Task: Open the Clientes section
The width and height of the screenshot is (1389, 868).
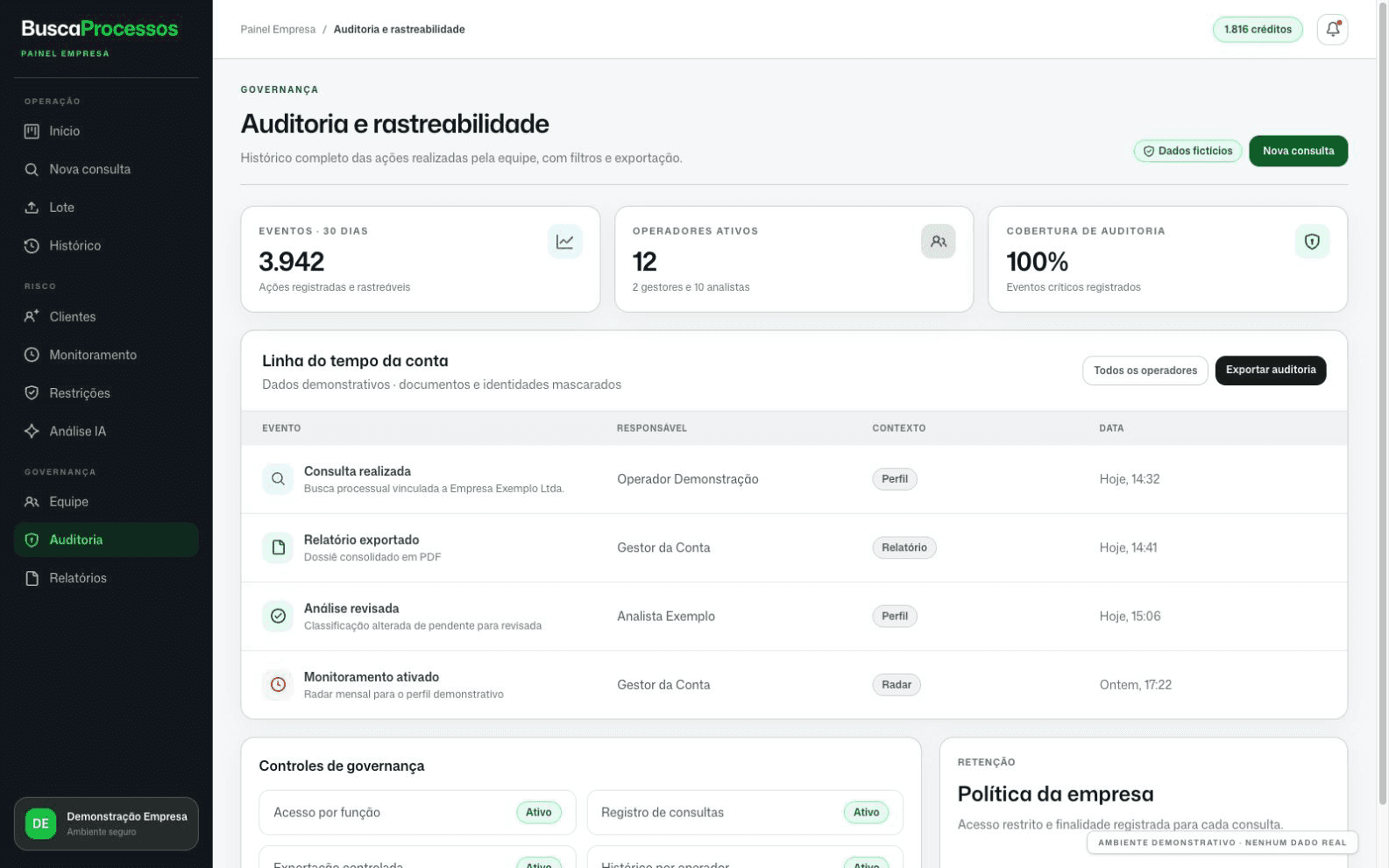Action: tap(106, 317)
